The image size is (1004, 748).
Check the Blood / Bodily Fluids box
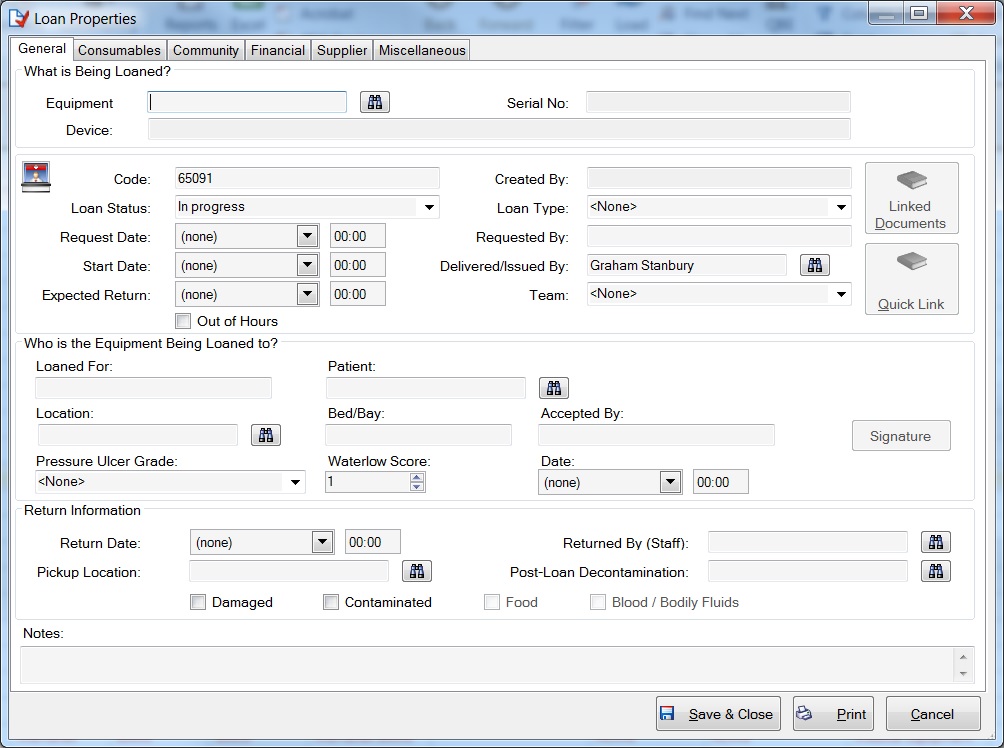tap(597, 602)
